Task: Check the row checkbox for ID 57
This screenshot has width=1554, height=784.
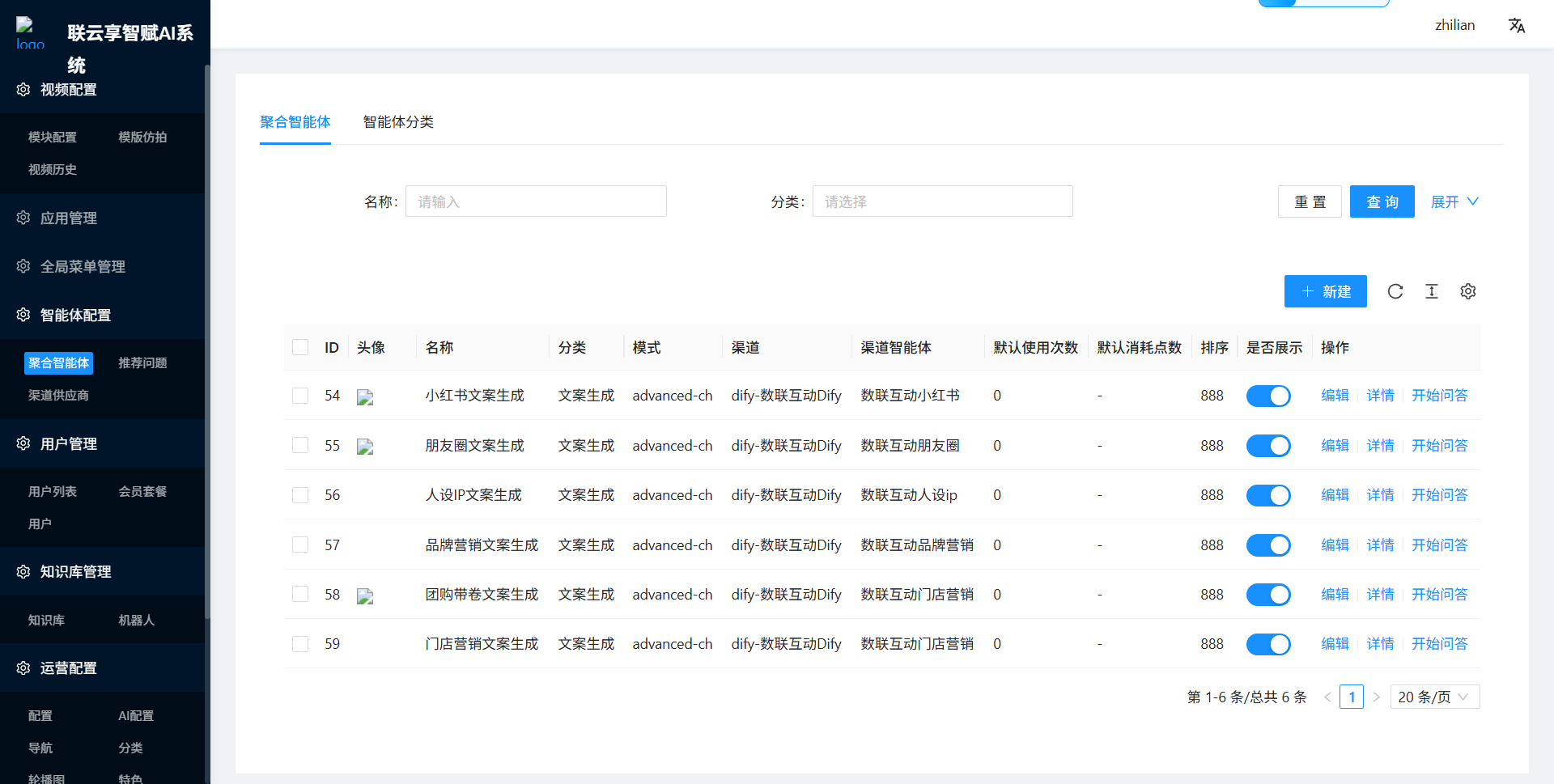Action: [x=300, y=545]
